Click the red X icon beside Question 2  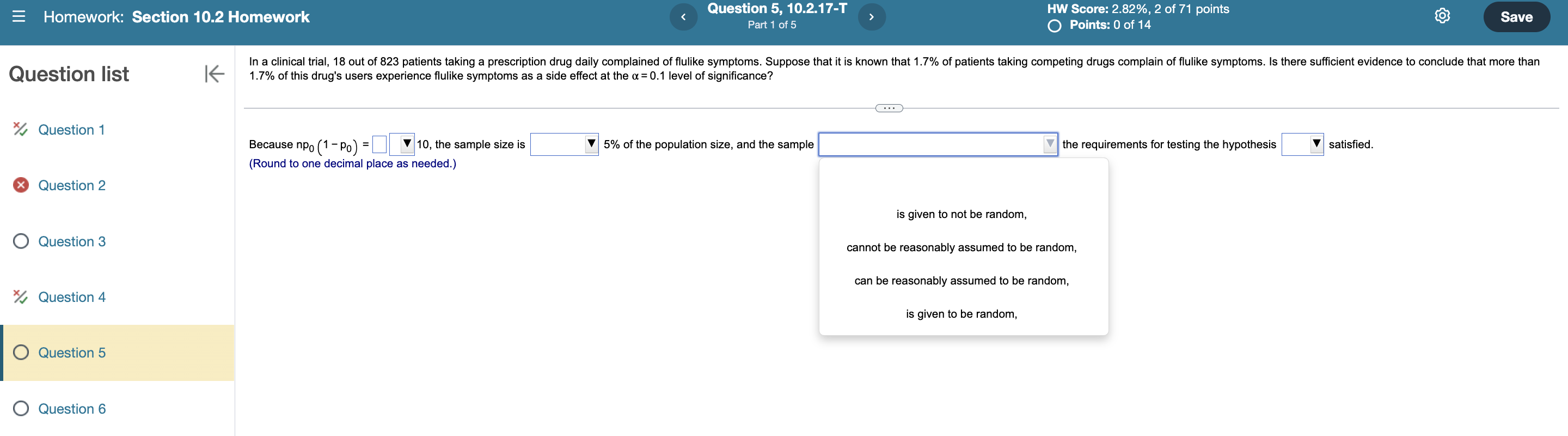[20, 185]
